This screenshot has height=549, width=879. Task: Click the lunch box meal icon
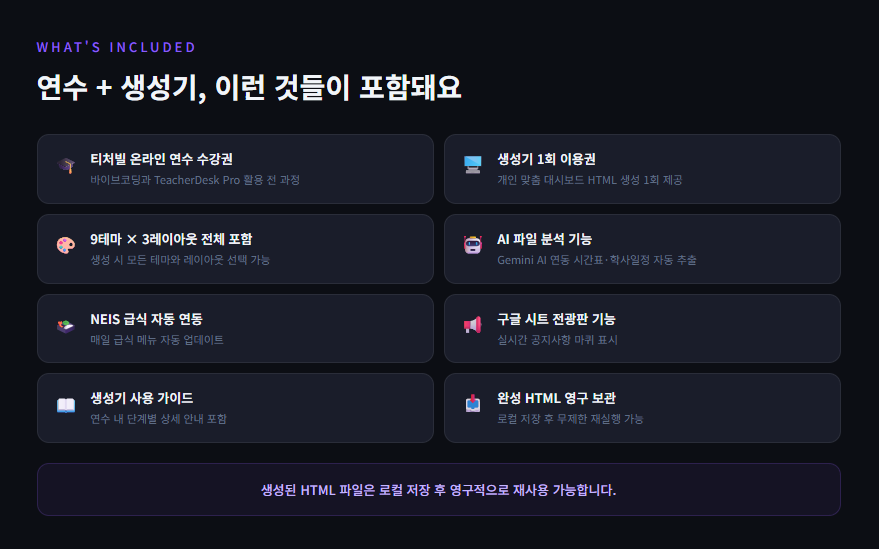pyautogui.click(x=66, y=326)
